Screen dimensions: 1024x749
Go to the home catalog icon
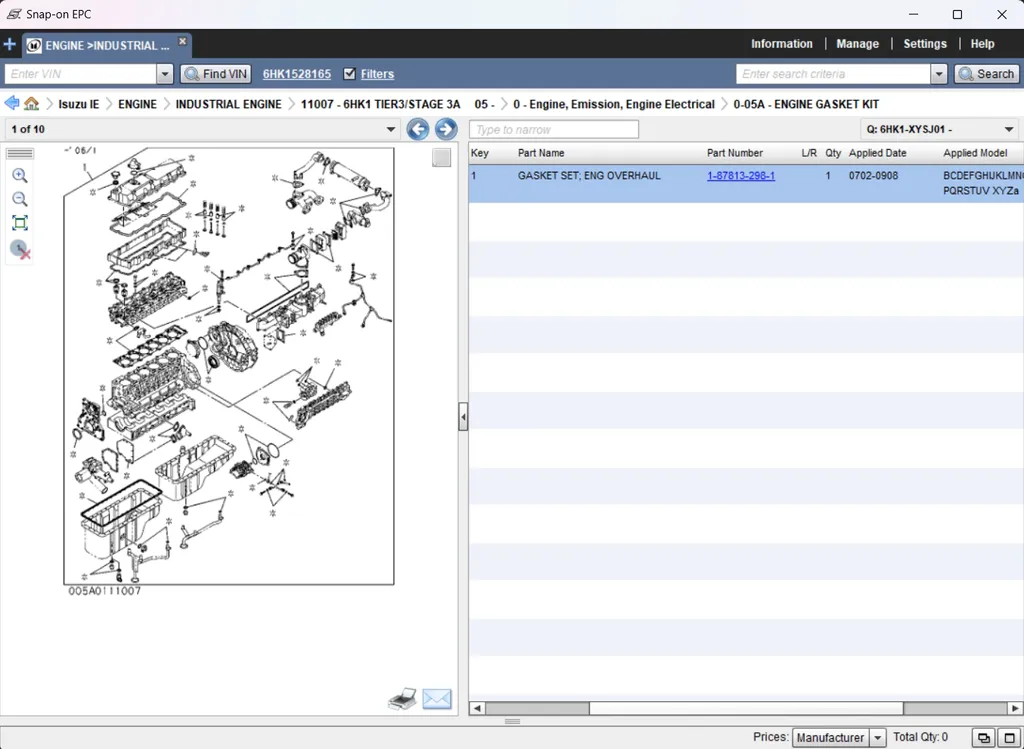click(31, 103)
